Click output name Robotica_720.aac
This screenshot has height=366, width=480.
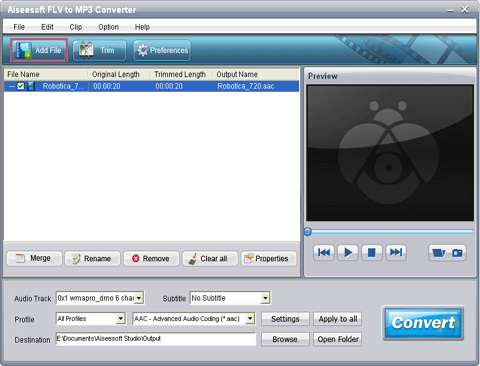pyautogui.click(x=246, y=86)
